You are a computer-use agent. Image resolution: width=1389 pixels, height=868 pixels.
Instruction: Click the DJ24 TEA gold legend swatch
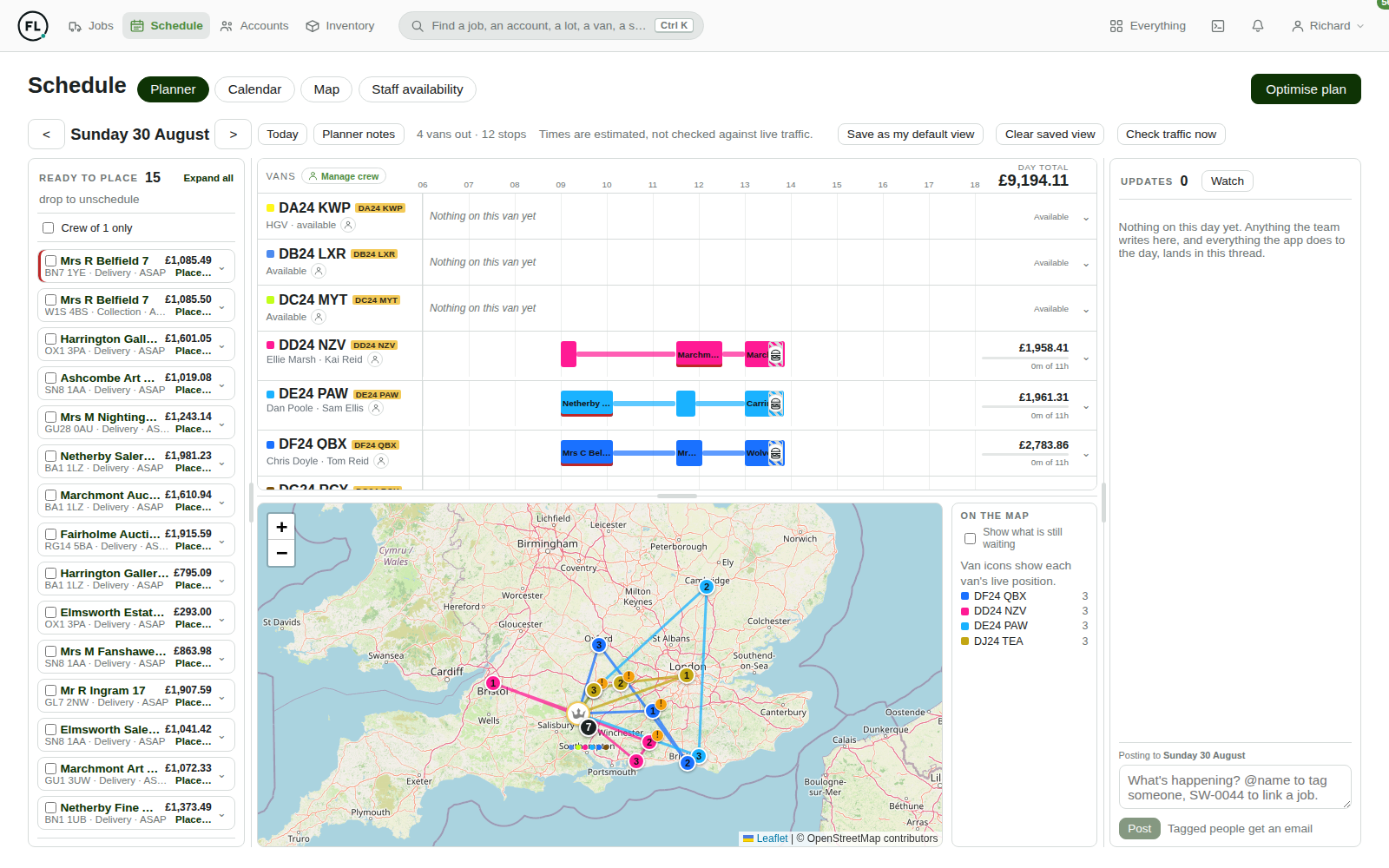965,641
